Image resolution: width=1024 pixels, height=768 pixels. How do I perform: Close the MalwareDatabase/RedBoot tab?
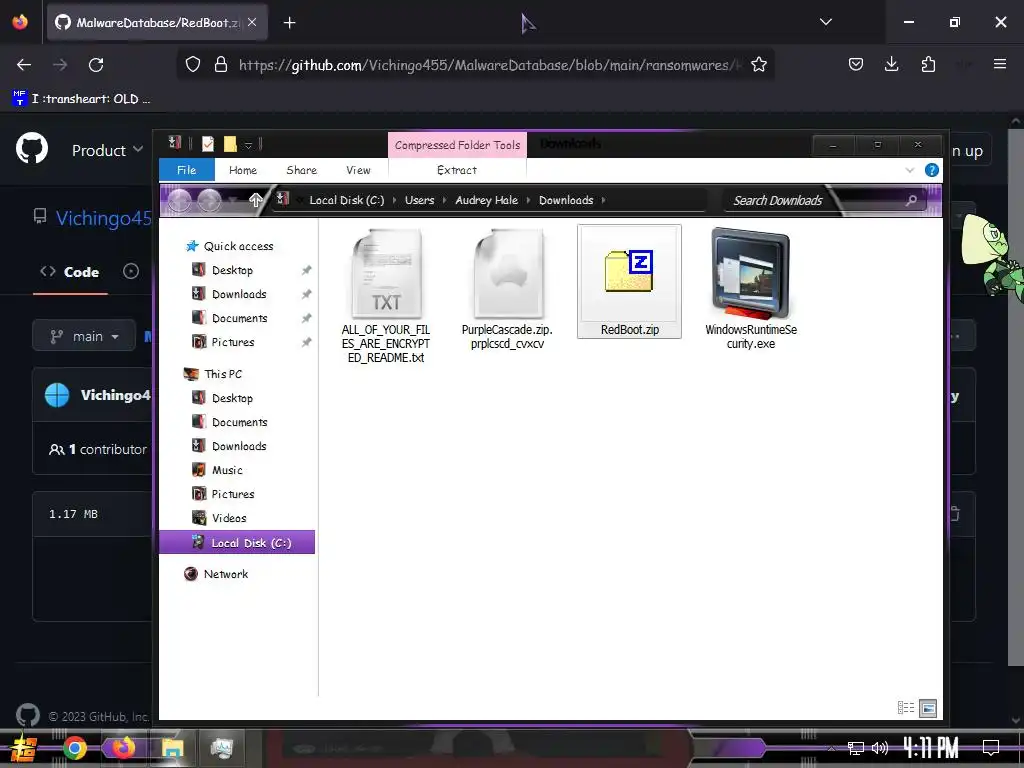tap(252, 22)
